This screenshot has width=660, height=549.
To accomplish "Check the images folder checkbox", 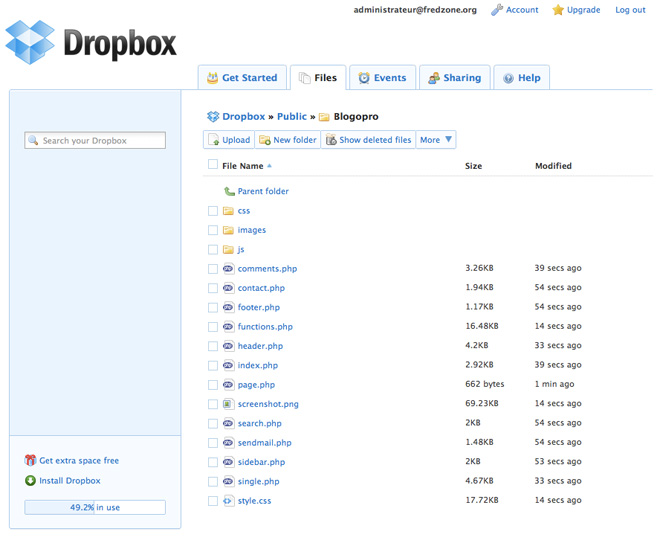I will pos(213,230).
